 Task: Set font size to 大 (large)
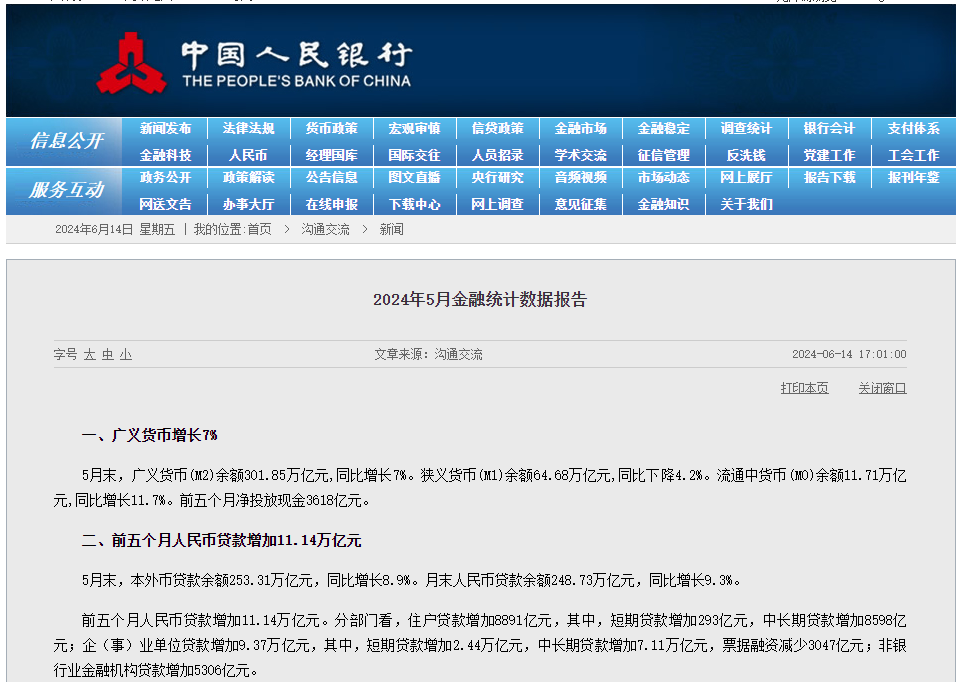pyautogui.click(x=90, y=355)
